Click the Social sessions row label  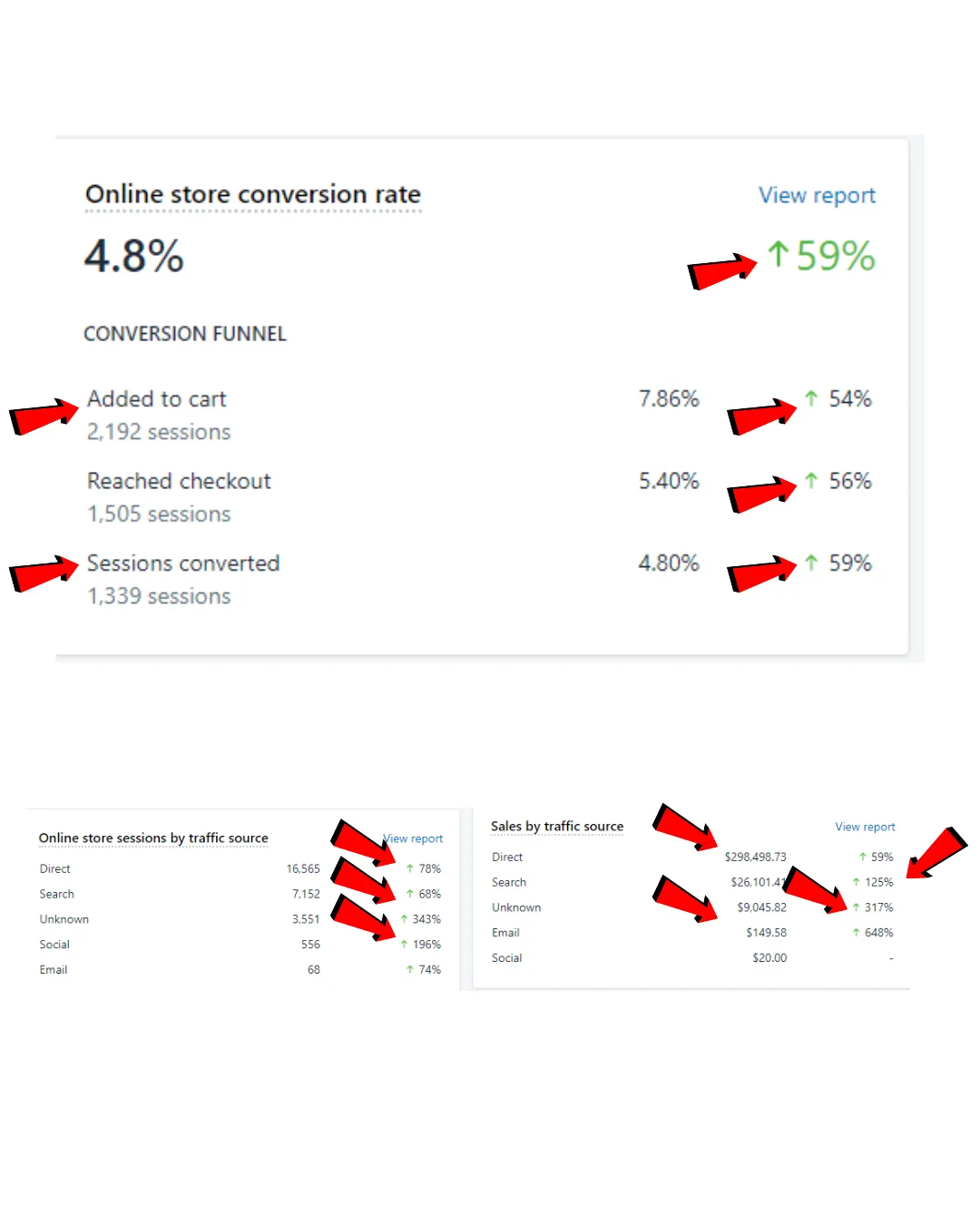click(54, 945)
